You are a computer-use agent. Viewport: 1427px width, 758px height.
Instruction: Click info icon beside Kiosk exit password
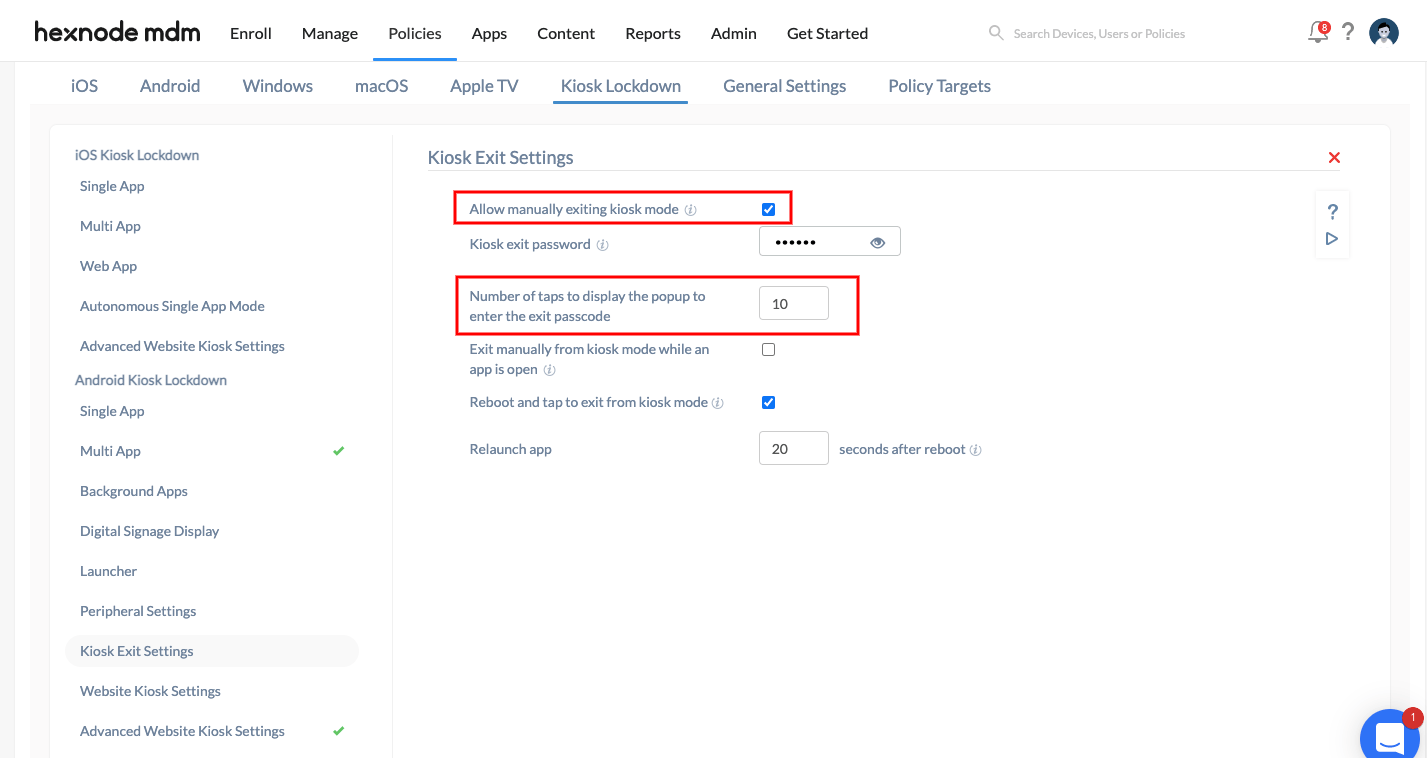click(x=603, y=245)
